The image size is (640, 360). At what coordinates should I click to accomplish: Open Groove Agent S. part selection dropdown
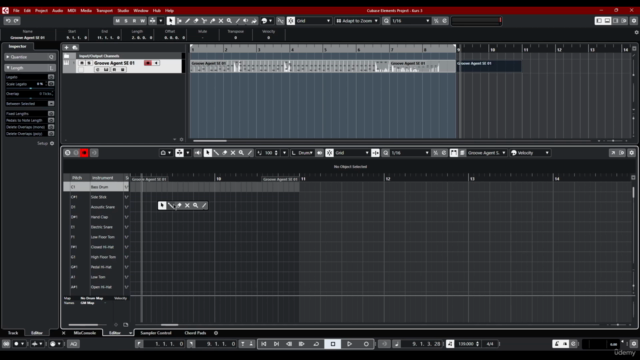point(486,153)
